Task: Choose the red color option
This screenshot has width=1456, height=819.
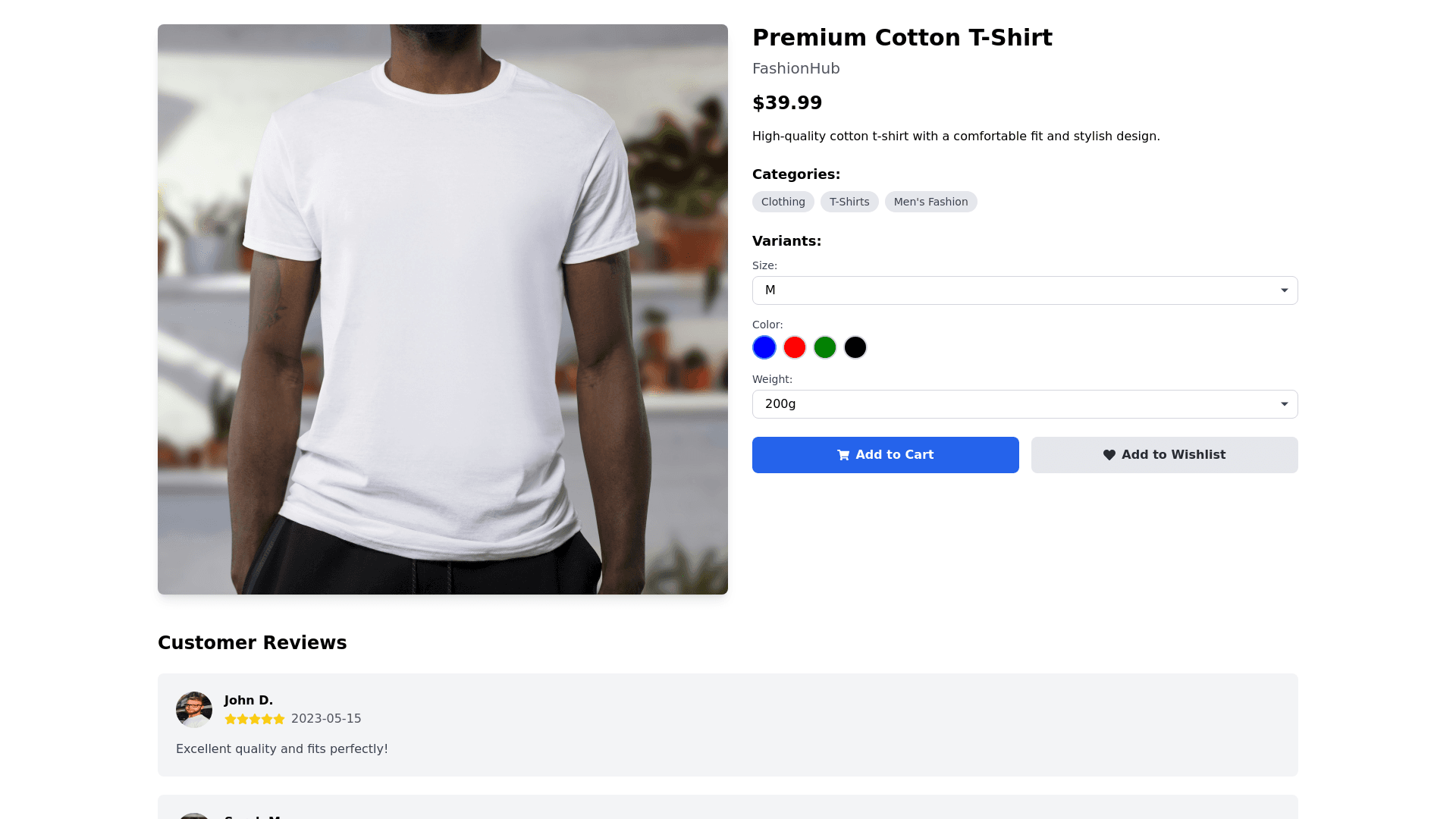Action: (x=795, y=347)
